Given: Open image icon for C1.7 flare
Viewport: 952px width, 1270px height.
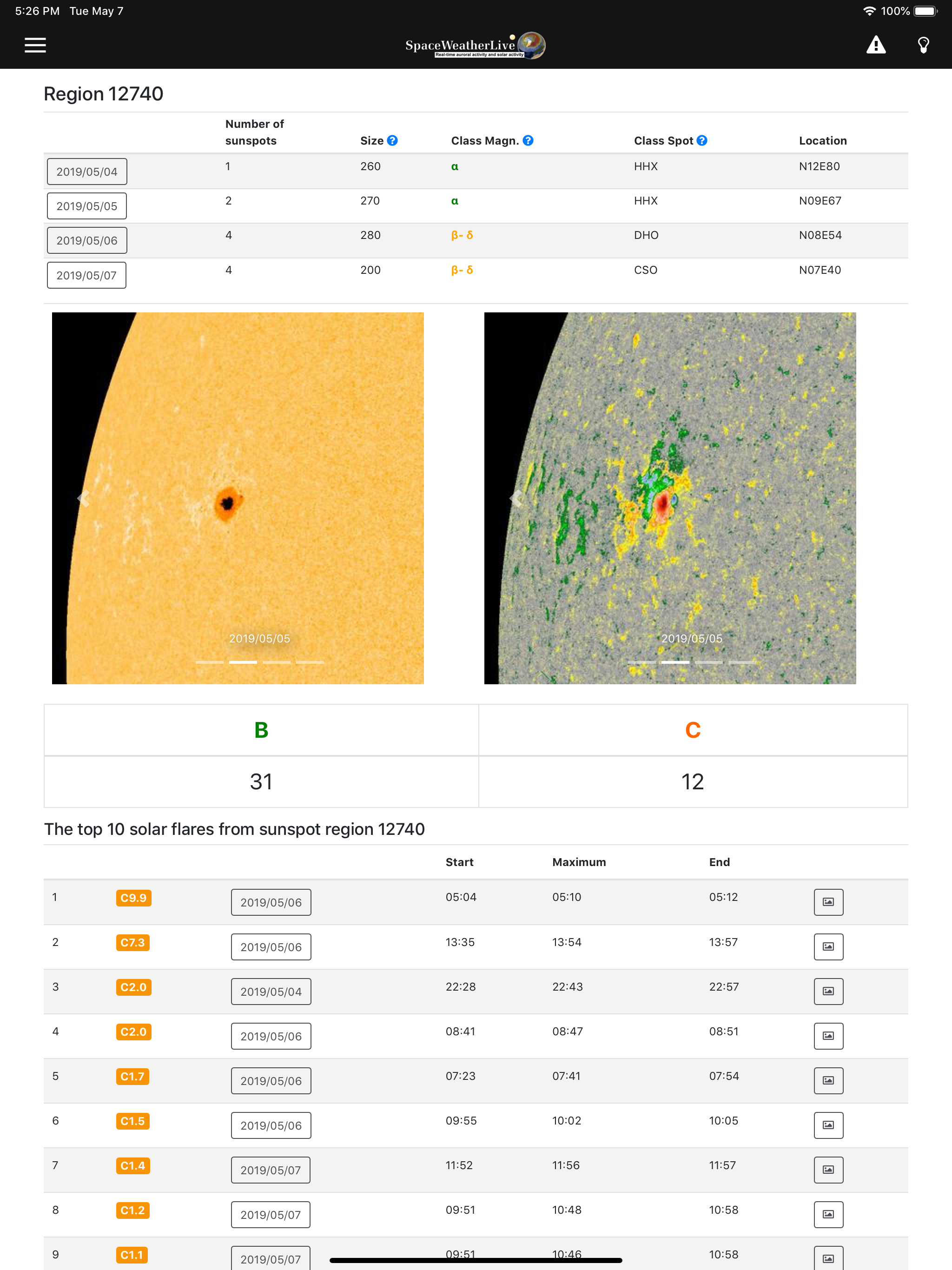Looking at the screenshot, I should pos(828,1080).
